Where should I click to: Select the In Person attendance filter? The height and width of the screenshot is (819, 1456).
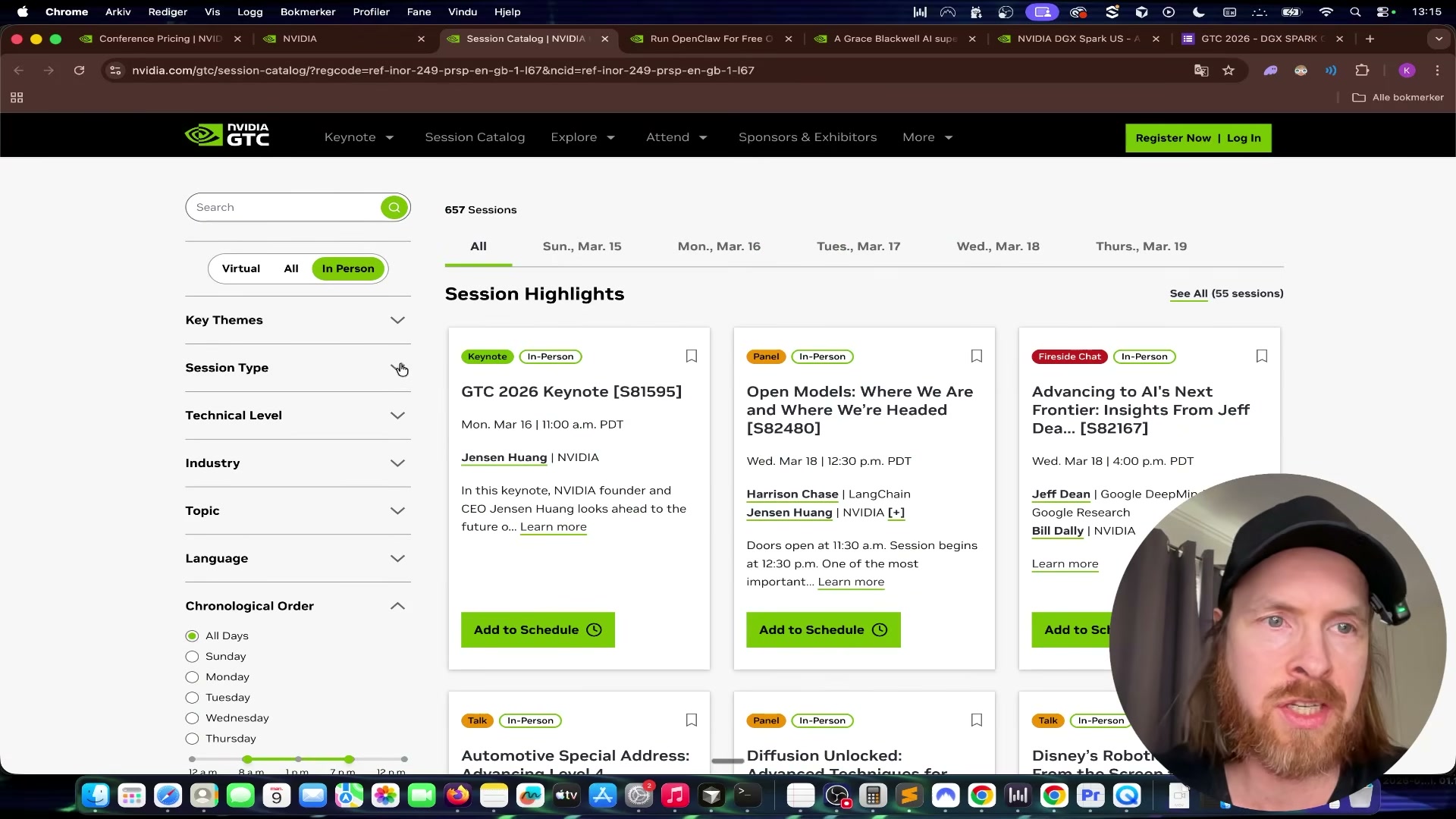pos(348,268)
